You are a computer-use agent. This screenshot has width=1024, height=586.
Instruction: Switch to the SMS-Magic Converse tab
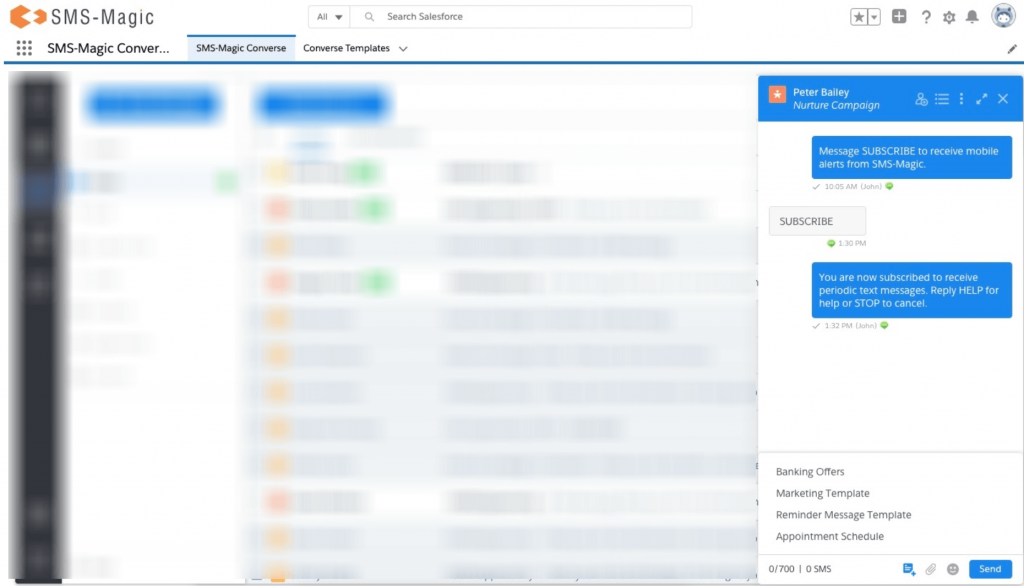[x=240, y=47]
